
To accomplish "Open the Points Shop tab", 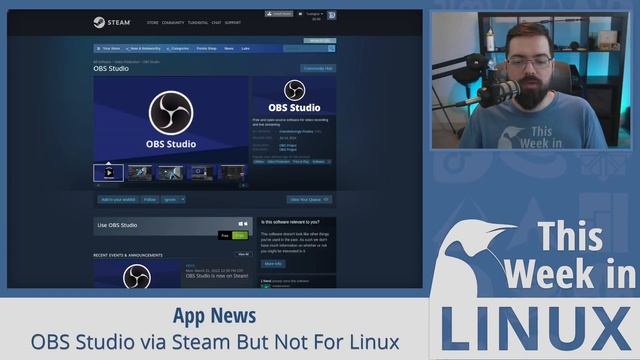I will click(207, 49).
